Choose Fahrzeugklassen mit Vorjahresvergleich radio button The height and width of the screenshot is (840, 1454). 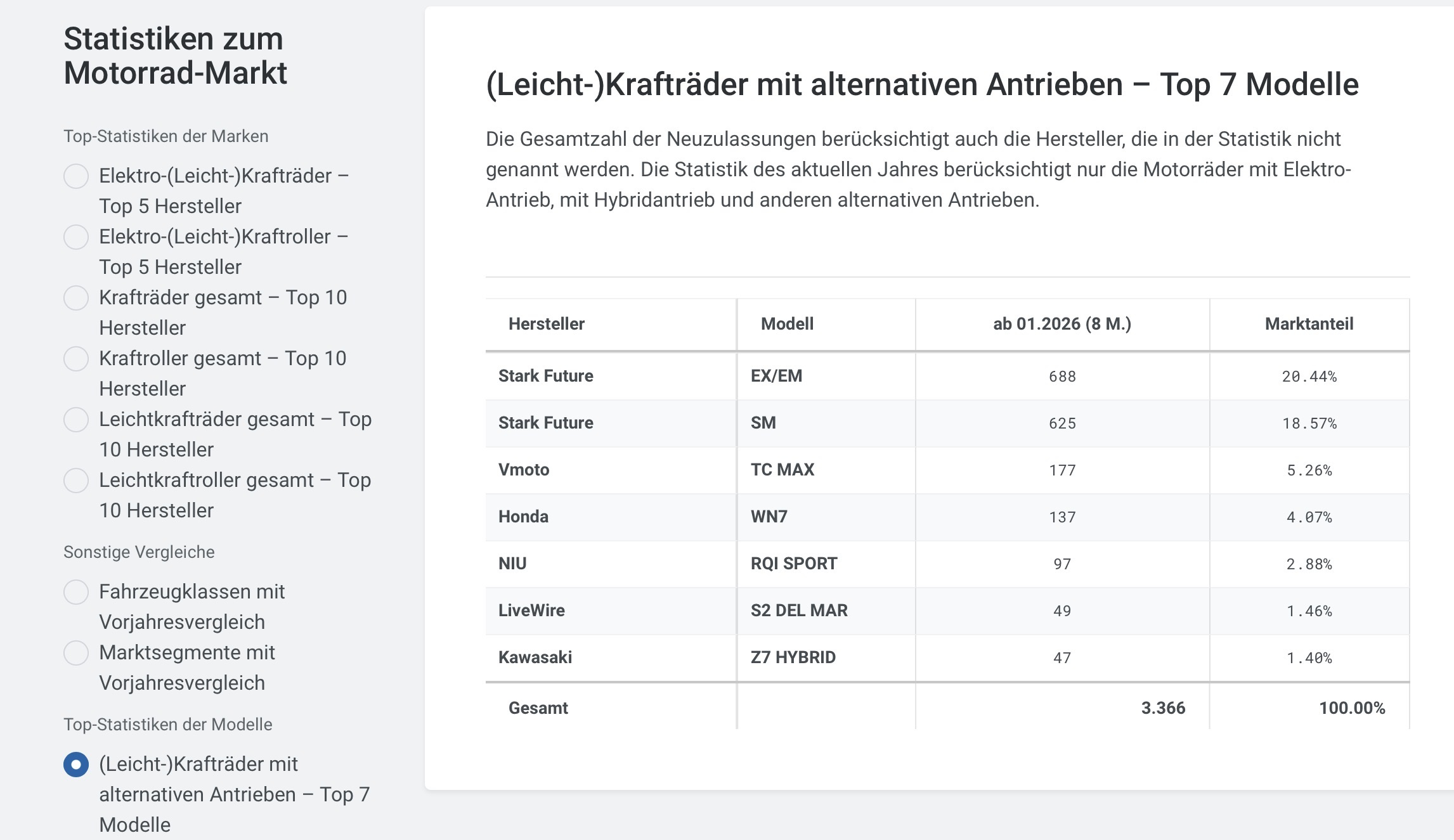(x=76, y=591)
